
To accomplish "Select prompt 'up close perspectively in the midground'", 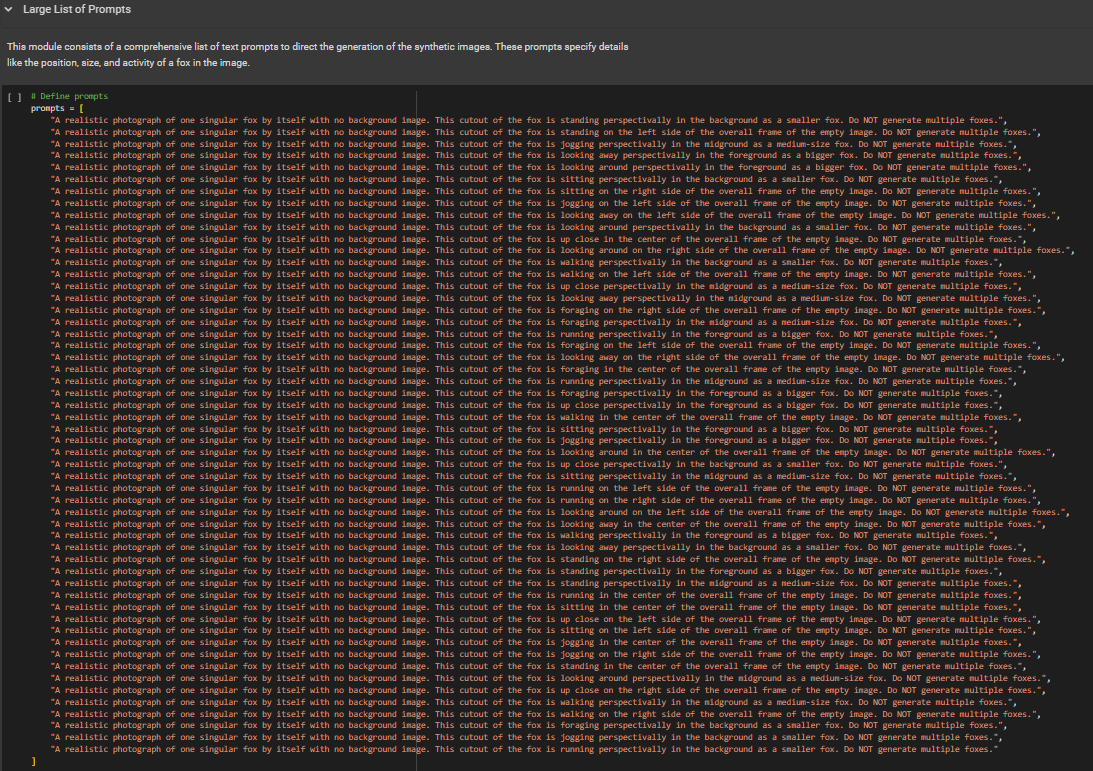I will pyautogui.click(x=536, y=286).
